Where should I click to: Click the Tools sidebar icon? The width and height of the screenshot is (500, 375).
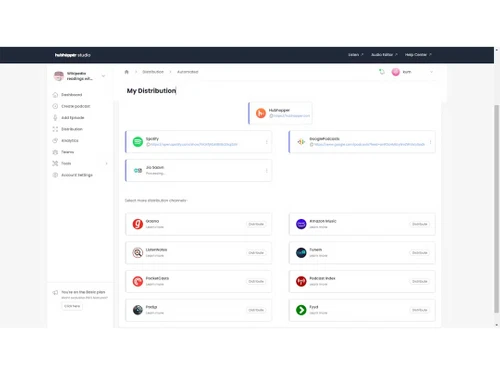tap(55, 163)
